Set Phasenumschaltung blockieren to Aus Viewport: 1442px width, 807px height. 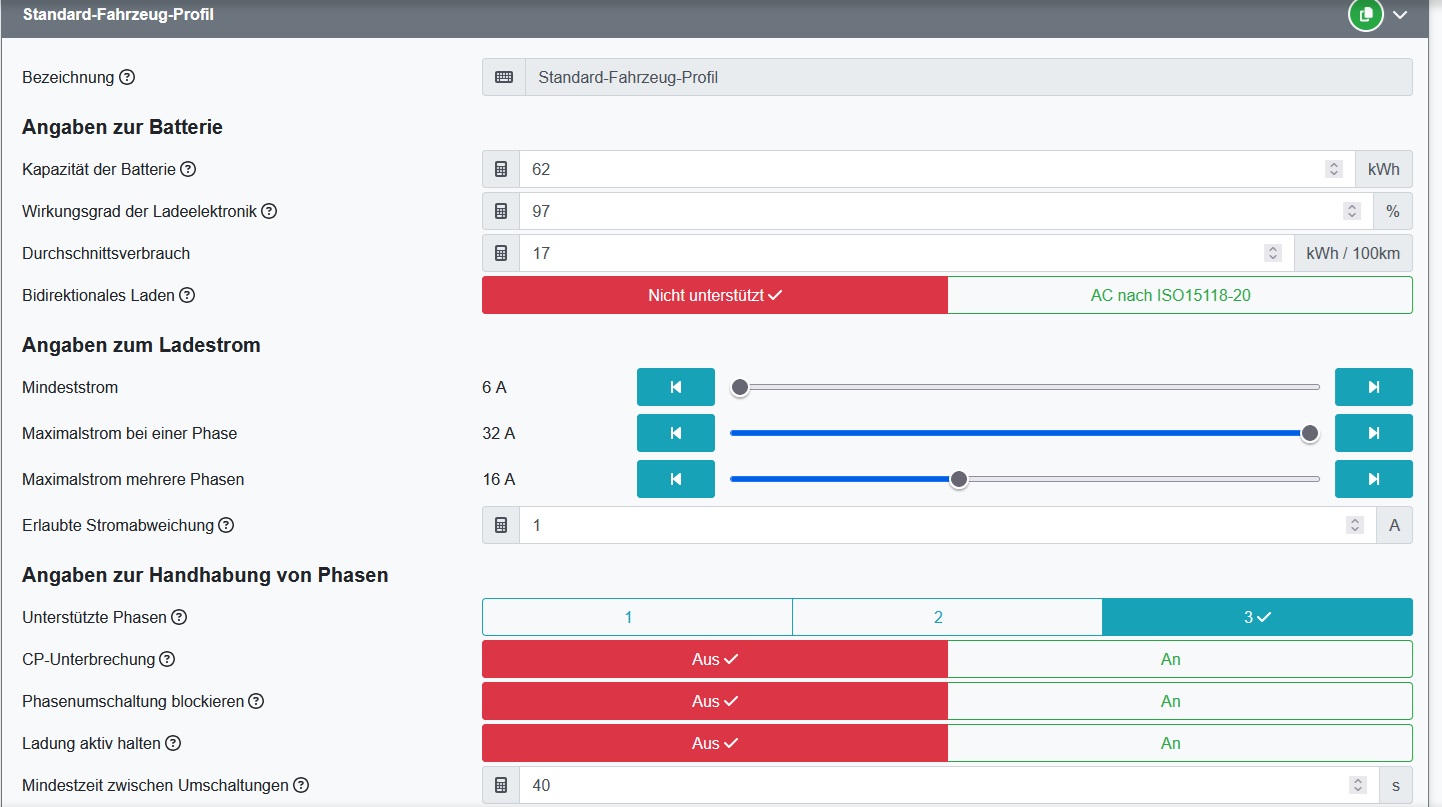coord(715,701)
